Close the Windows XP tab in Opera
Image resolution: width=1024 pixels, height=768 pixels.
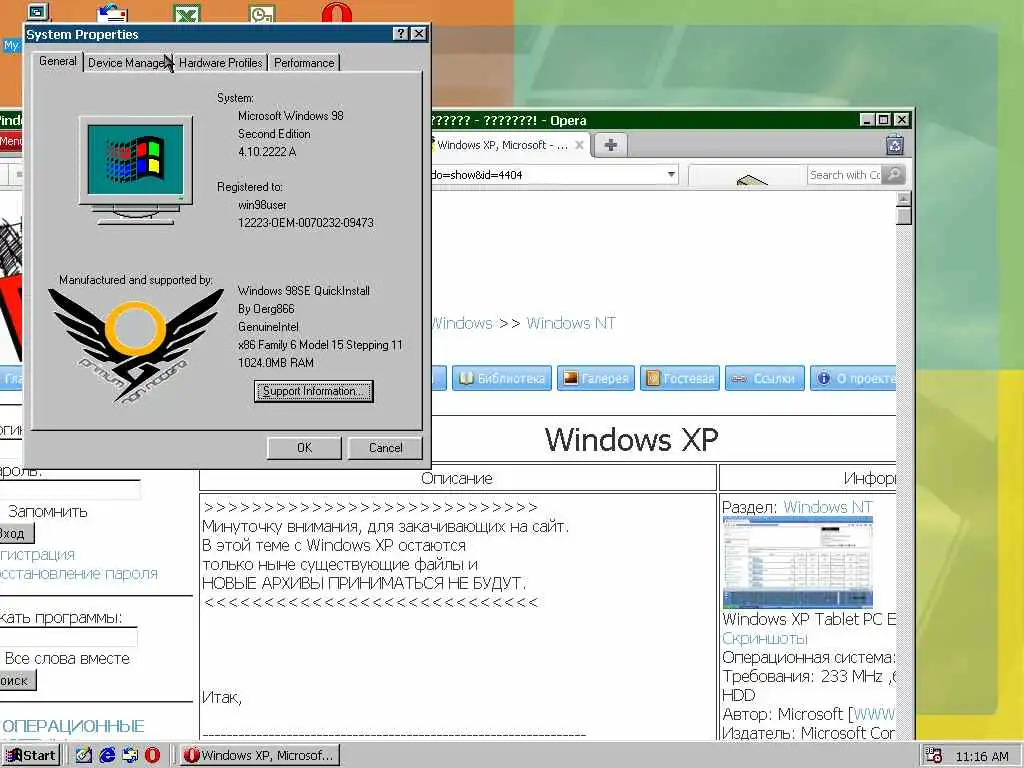(x=579, y=145)
